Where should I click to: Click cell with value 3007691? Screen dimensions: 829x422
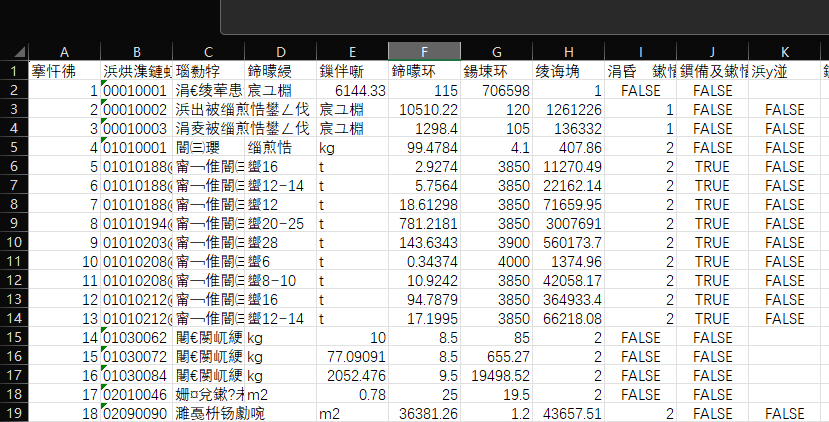click(568, 224)
